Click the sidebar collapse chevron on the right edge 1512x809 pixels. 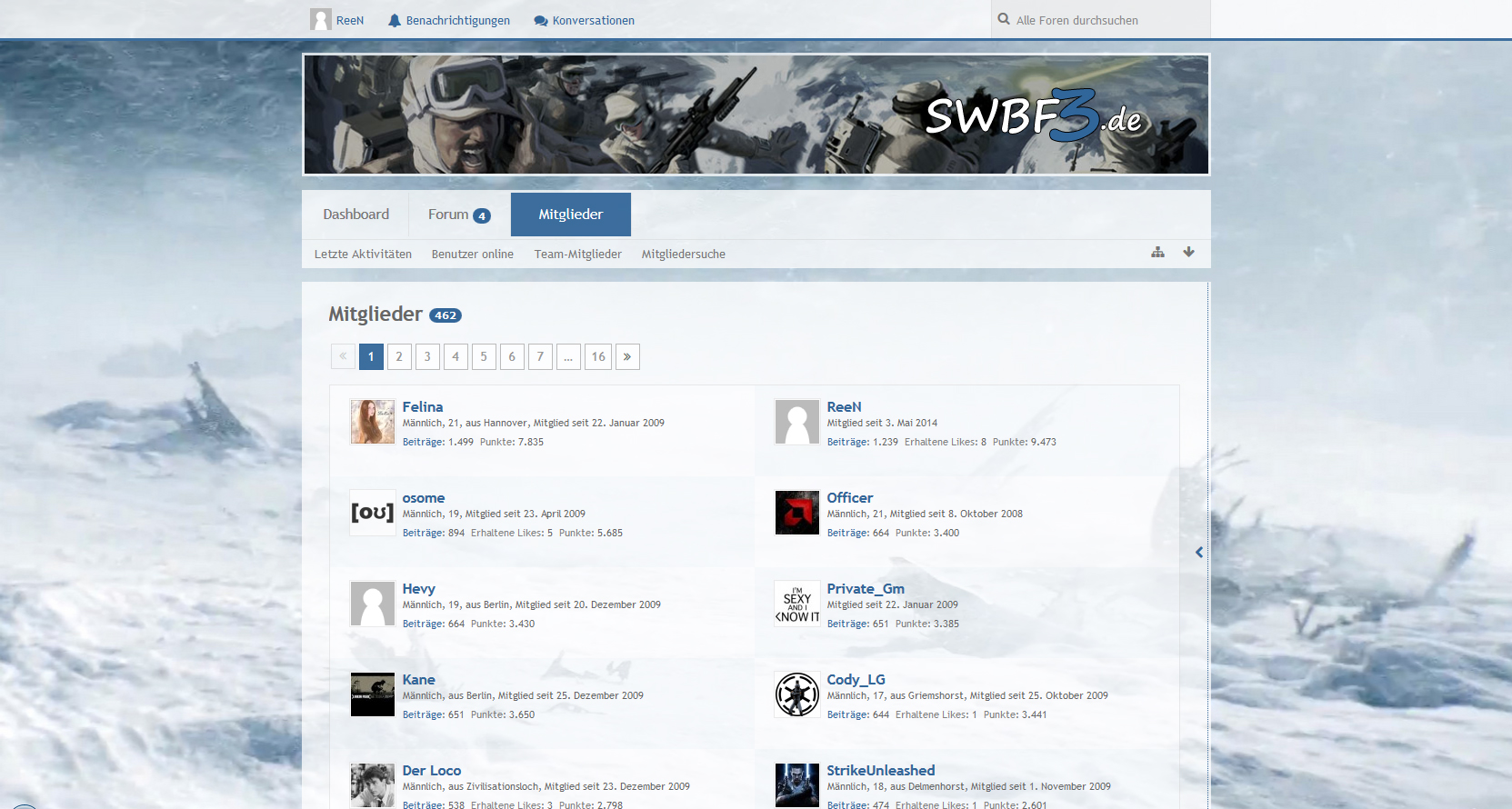pyautogui.click(x=1199, y=552)
